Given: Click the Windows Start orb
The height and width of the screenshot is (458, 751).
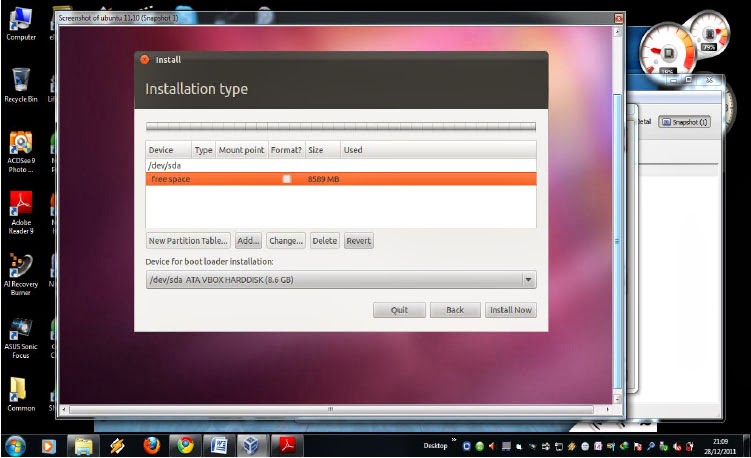Looking at the screenshot, I should click(15, 446).
